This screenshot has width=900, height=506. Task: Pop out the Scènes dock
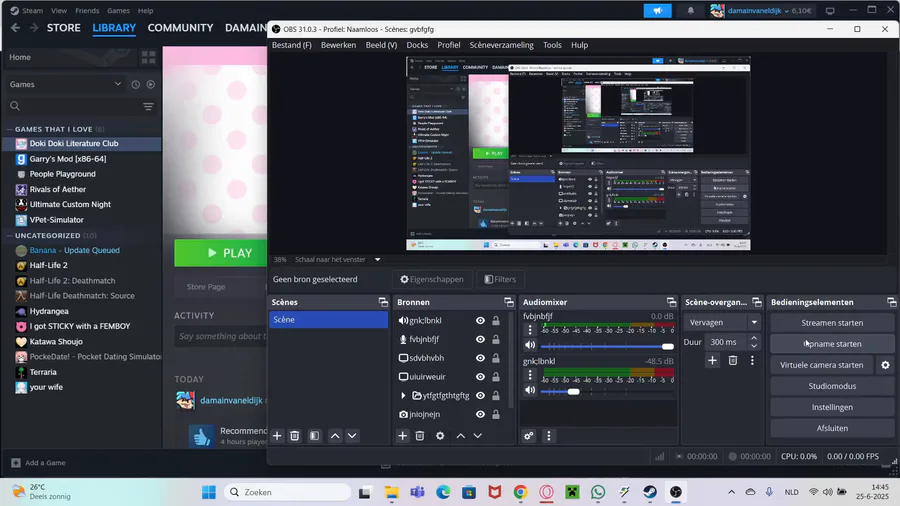tap(383, 302)
